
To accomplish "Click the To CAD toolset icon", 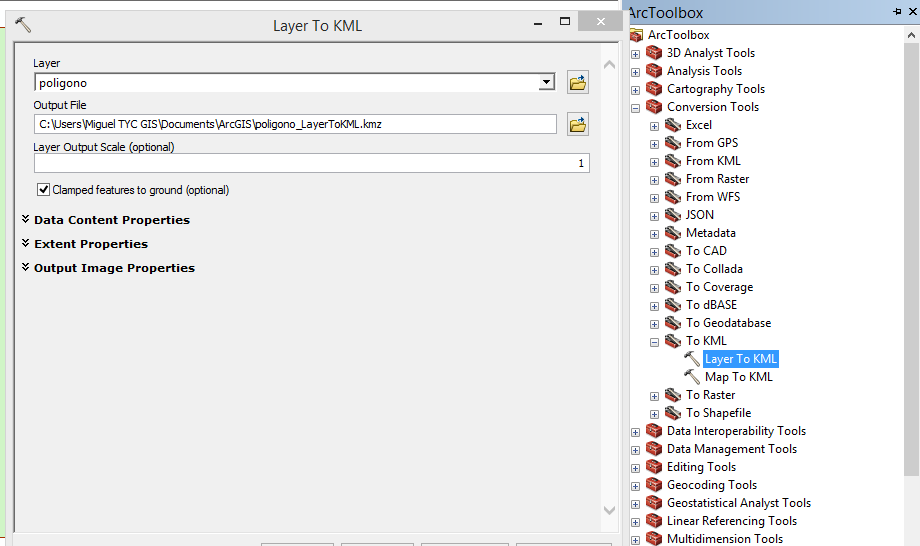I will 673,251.
